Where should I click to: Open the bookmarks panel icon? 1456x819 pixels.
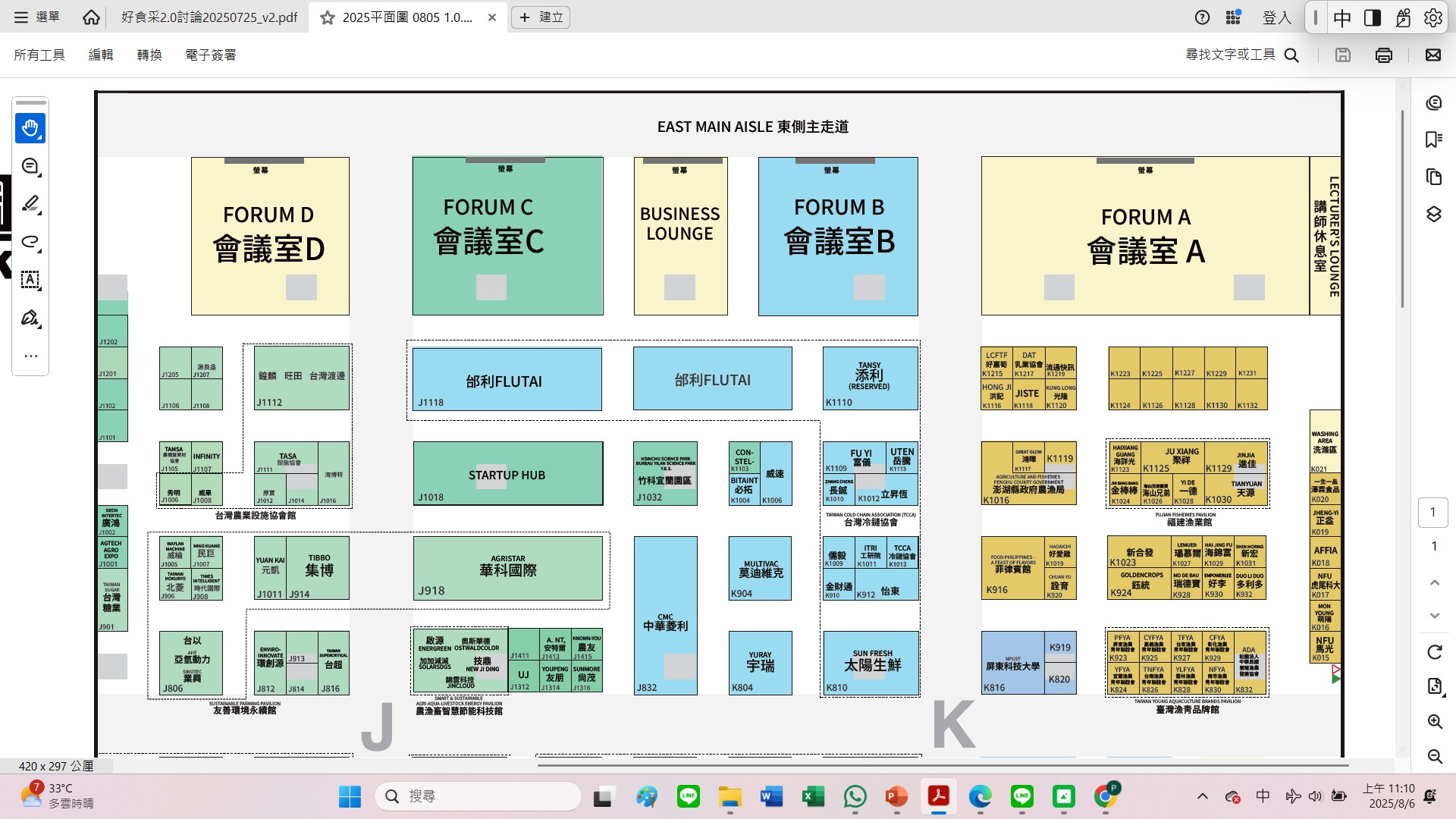point(1433,140)
